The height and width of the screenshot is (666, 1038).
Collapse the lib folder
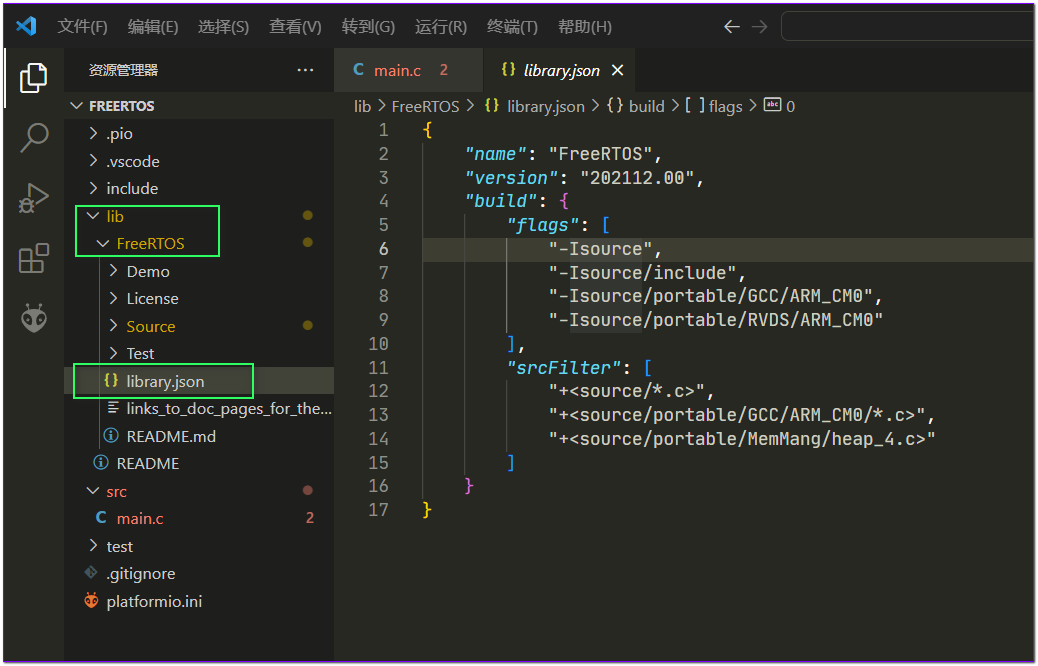93,216
